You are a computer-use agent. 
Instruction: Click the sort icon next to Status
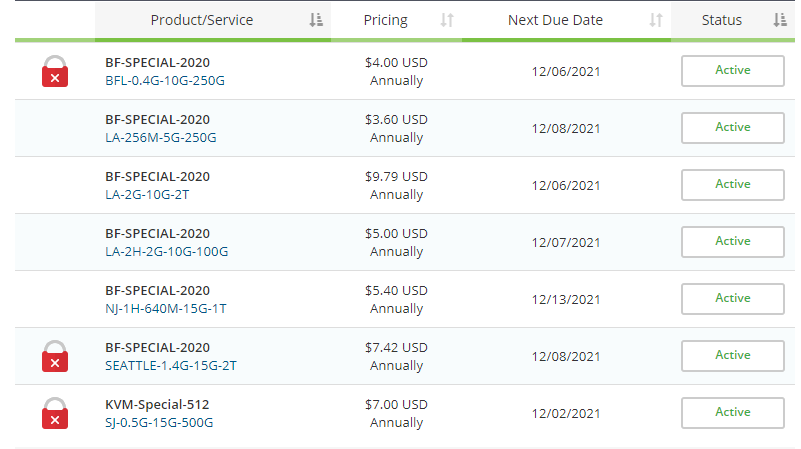pos(780,20)
